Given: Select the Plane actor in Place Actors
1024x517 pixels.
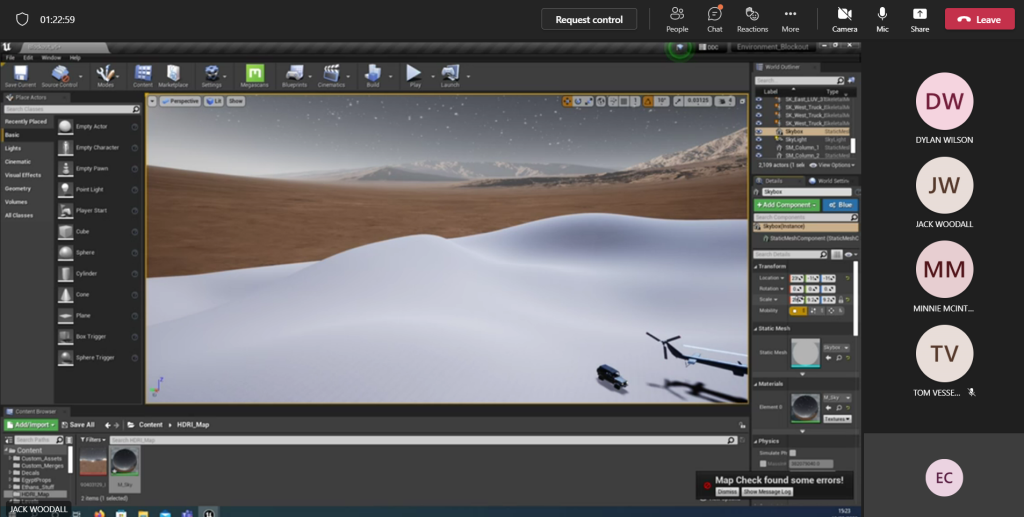Looking at the screenshot, I should pyautogui.click(x=98, y=315).
